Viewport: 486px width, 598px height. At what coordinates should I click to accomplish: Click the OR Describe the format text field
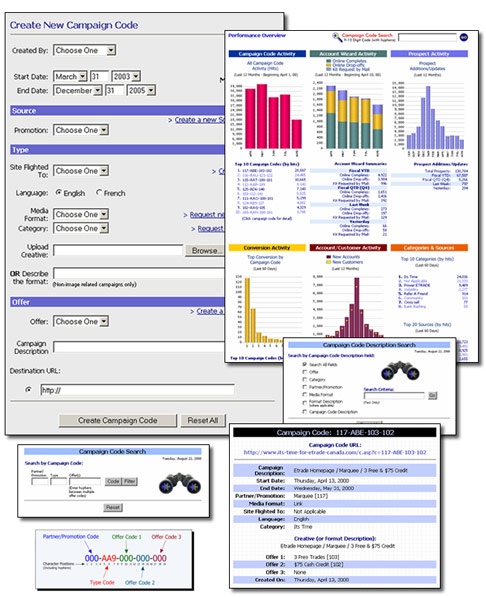point(139,273)
